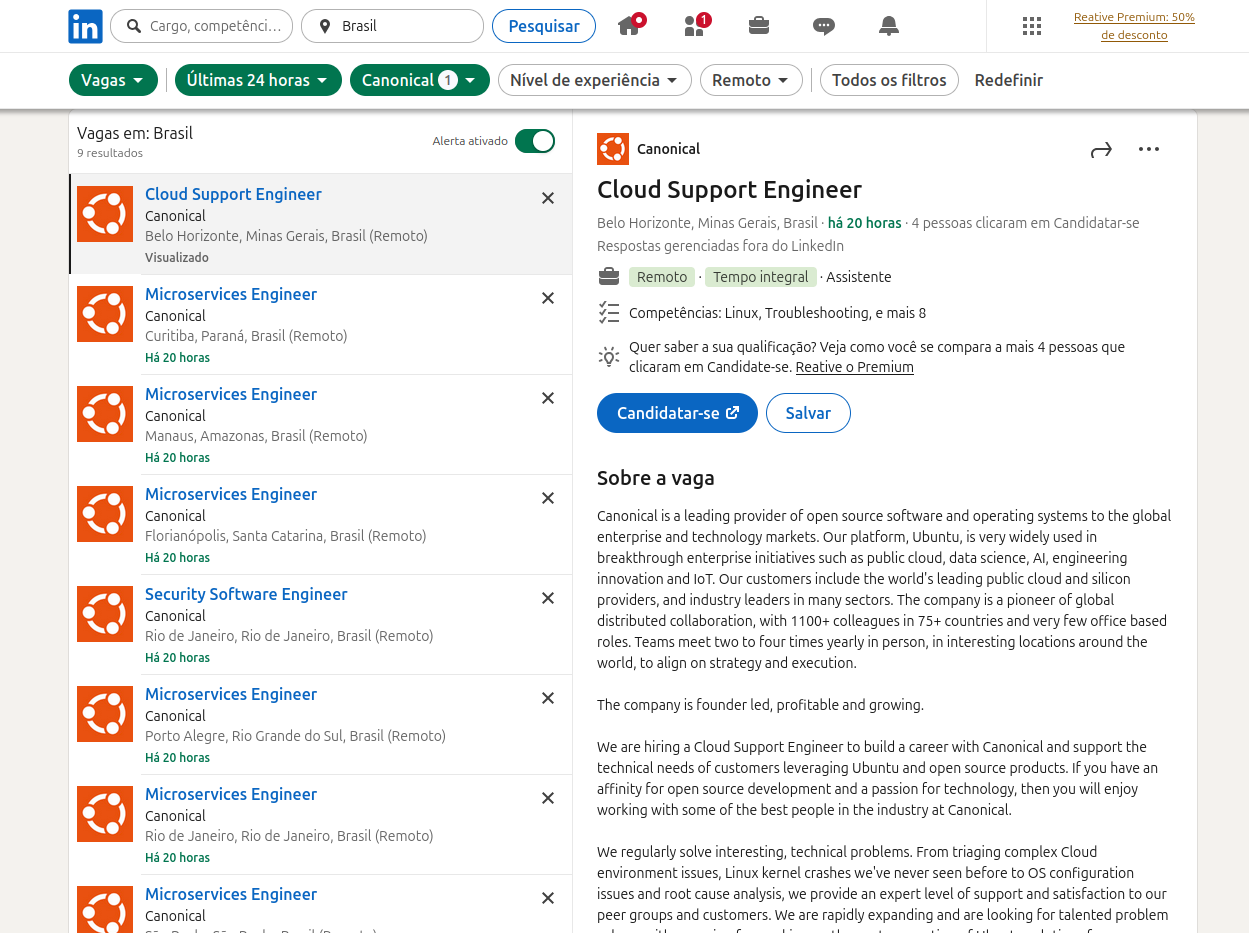
Task: Open My Network people icon
Action: tap(695, 26)
